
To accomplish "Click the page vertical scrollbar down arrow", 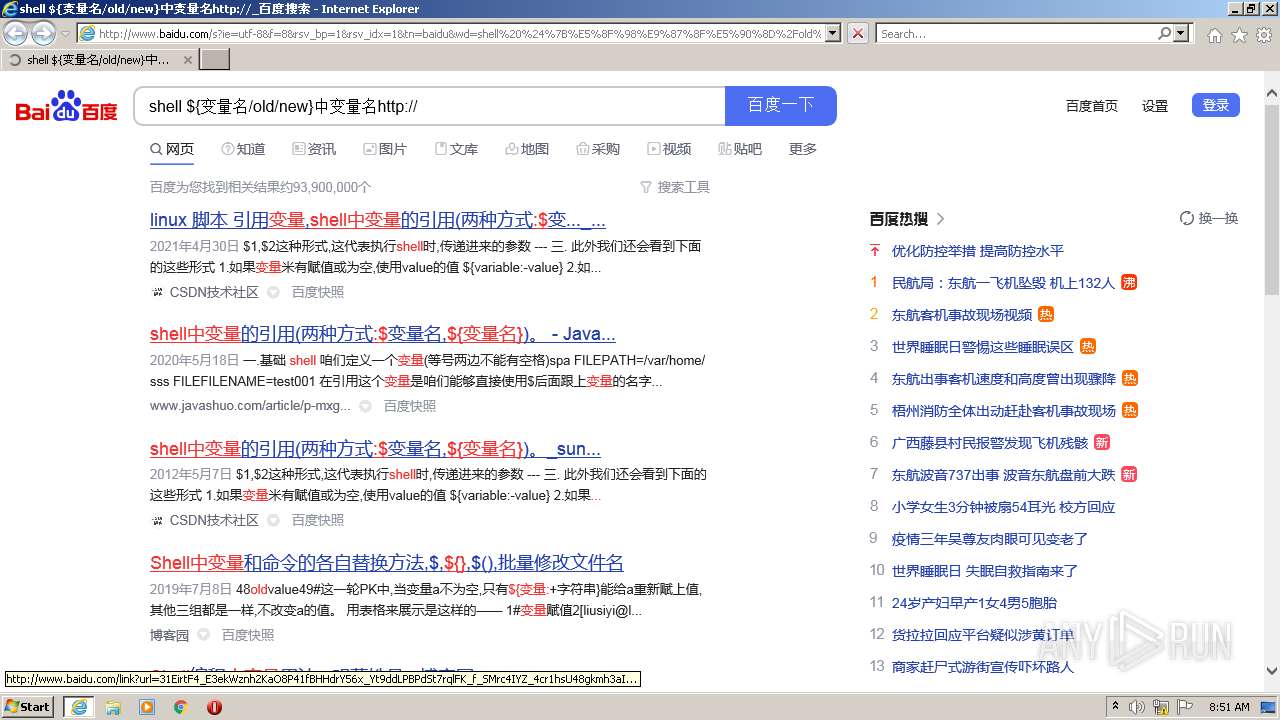I will tap(1272, 671).
